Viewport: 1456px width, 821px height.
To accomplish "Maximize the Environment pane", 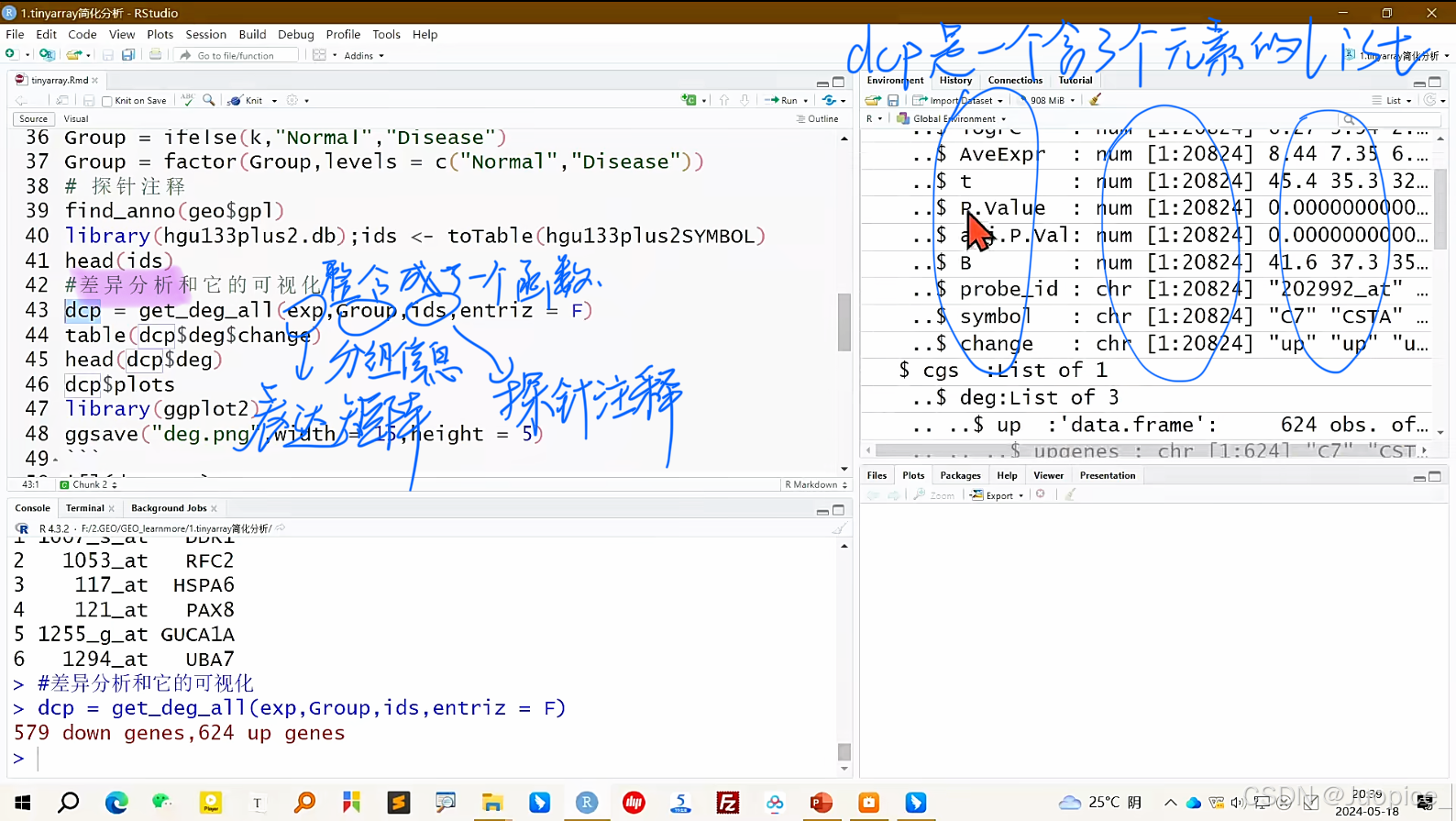I will pos(1435,82).
